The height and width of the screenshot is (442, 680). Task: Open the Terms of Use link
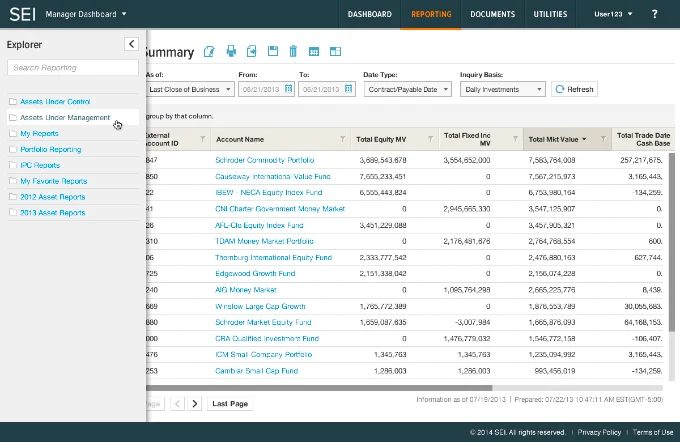653,432
